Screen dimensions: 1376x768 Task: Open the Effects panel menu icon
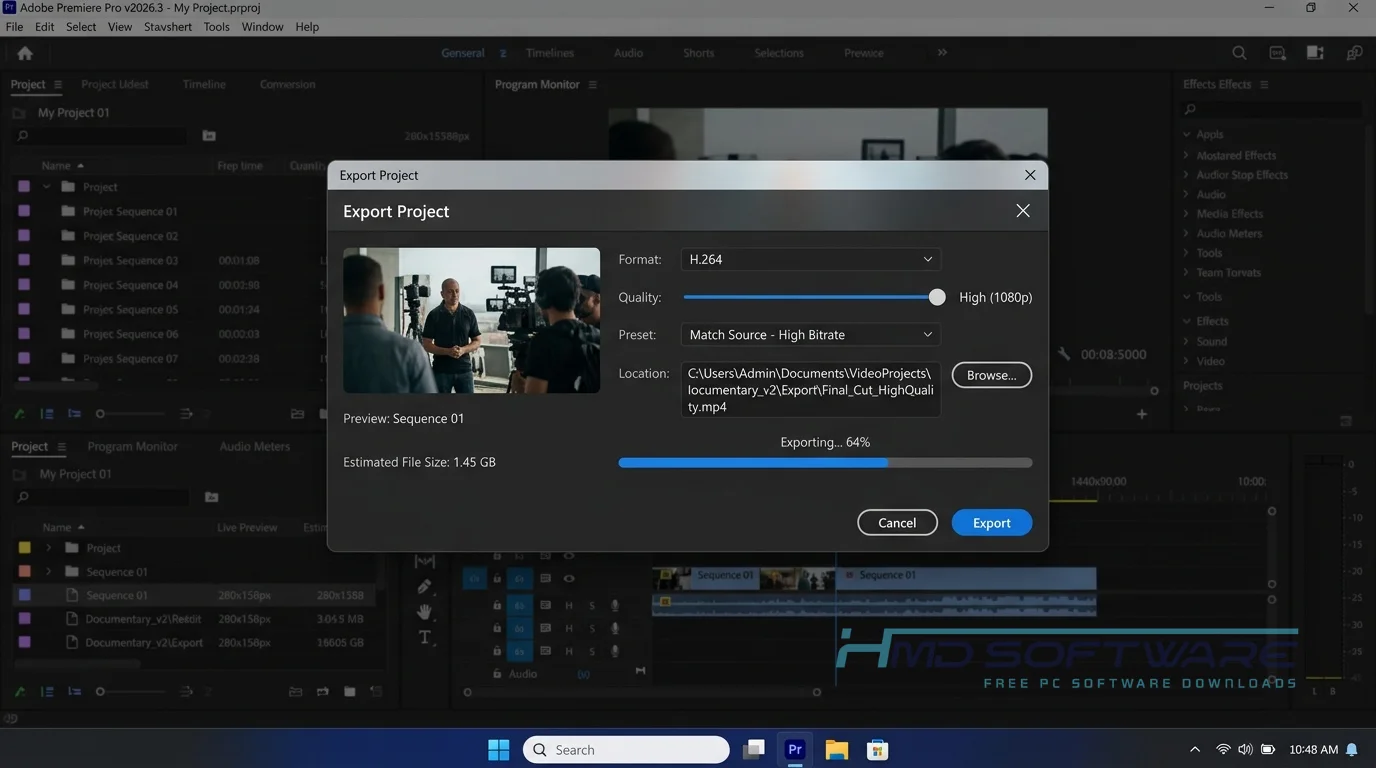pyautogui.click(x=1264, y=84)
